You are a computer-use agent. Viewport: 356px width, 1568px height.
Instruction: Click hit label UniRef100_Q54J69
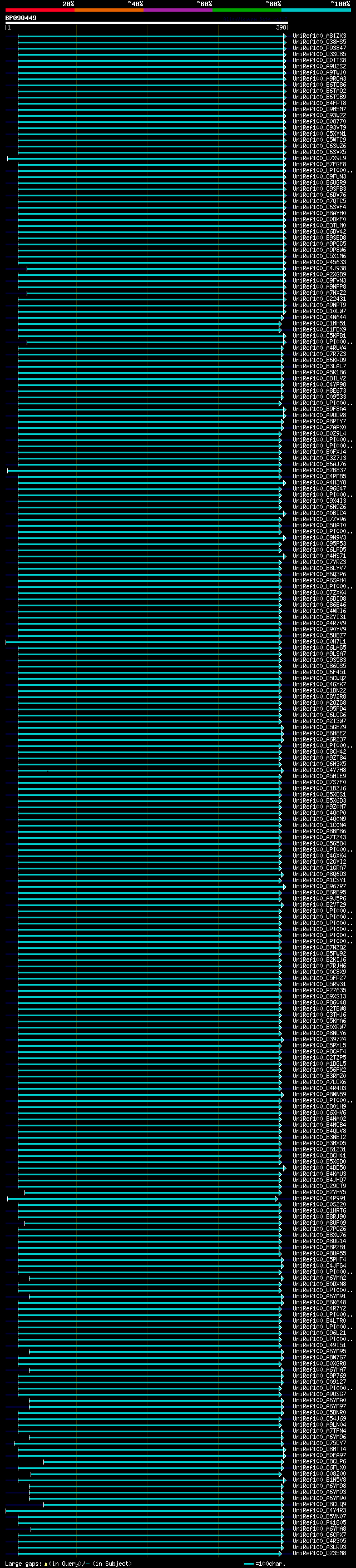pyautogui.click(x=319, y=1418)
